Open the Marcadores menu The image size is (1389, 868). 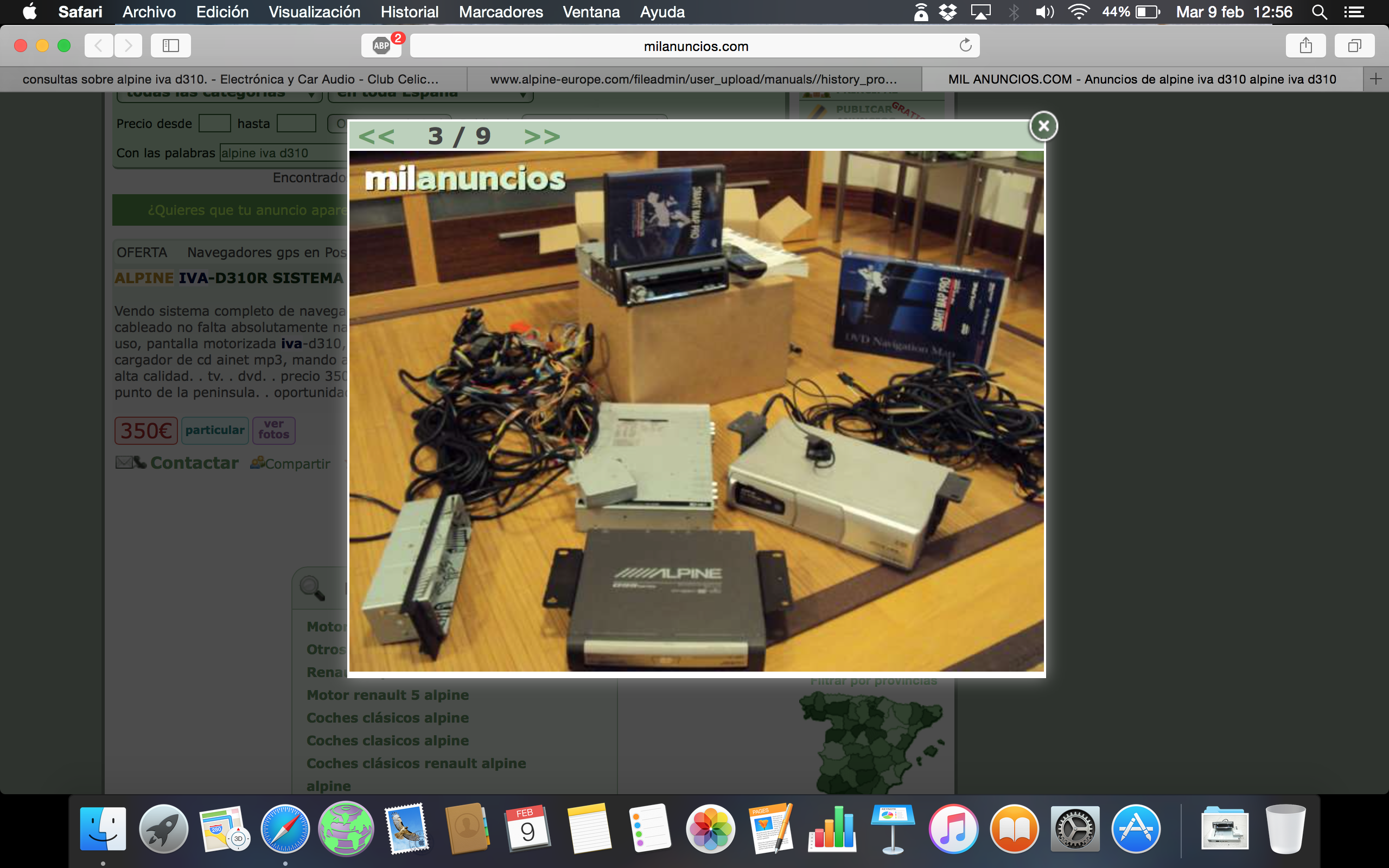500,12
